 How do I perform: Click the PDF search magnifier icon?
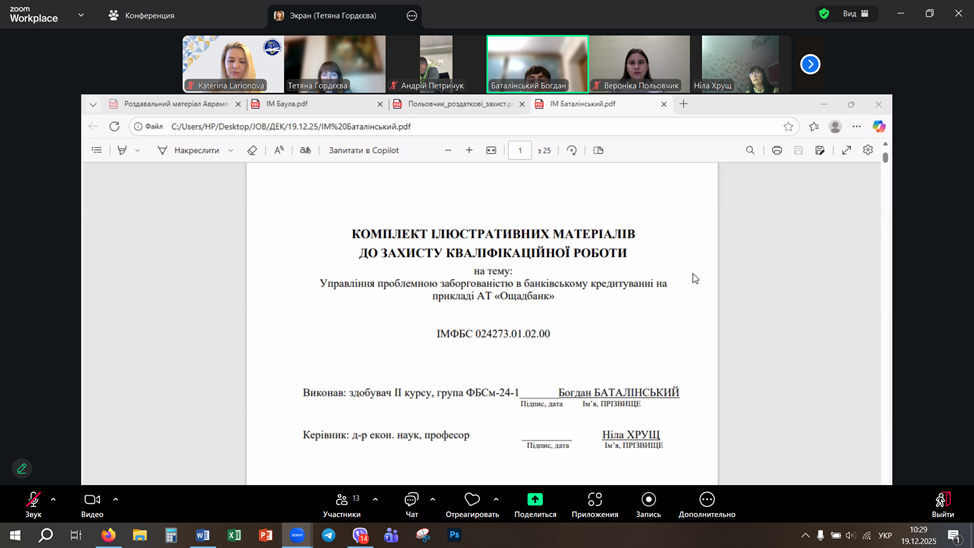click(750, 150)
